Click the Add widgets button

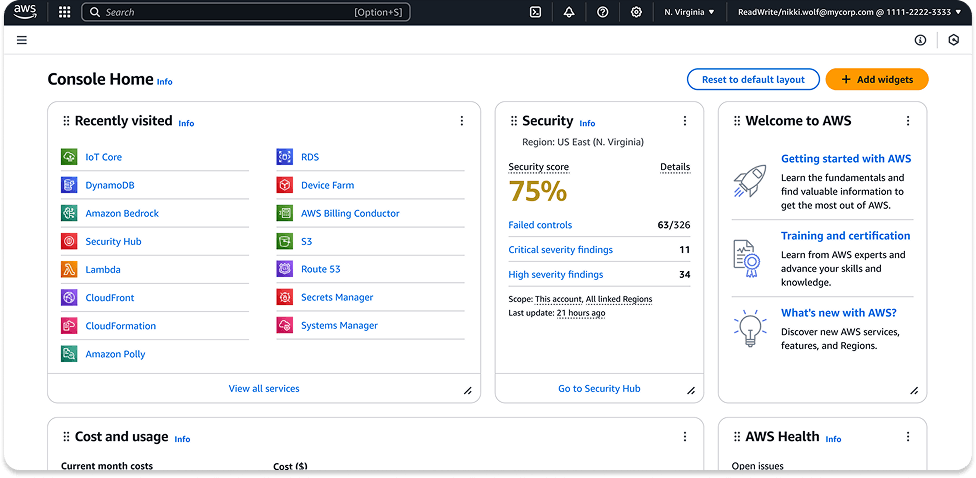tap(877, 80)
